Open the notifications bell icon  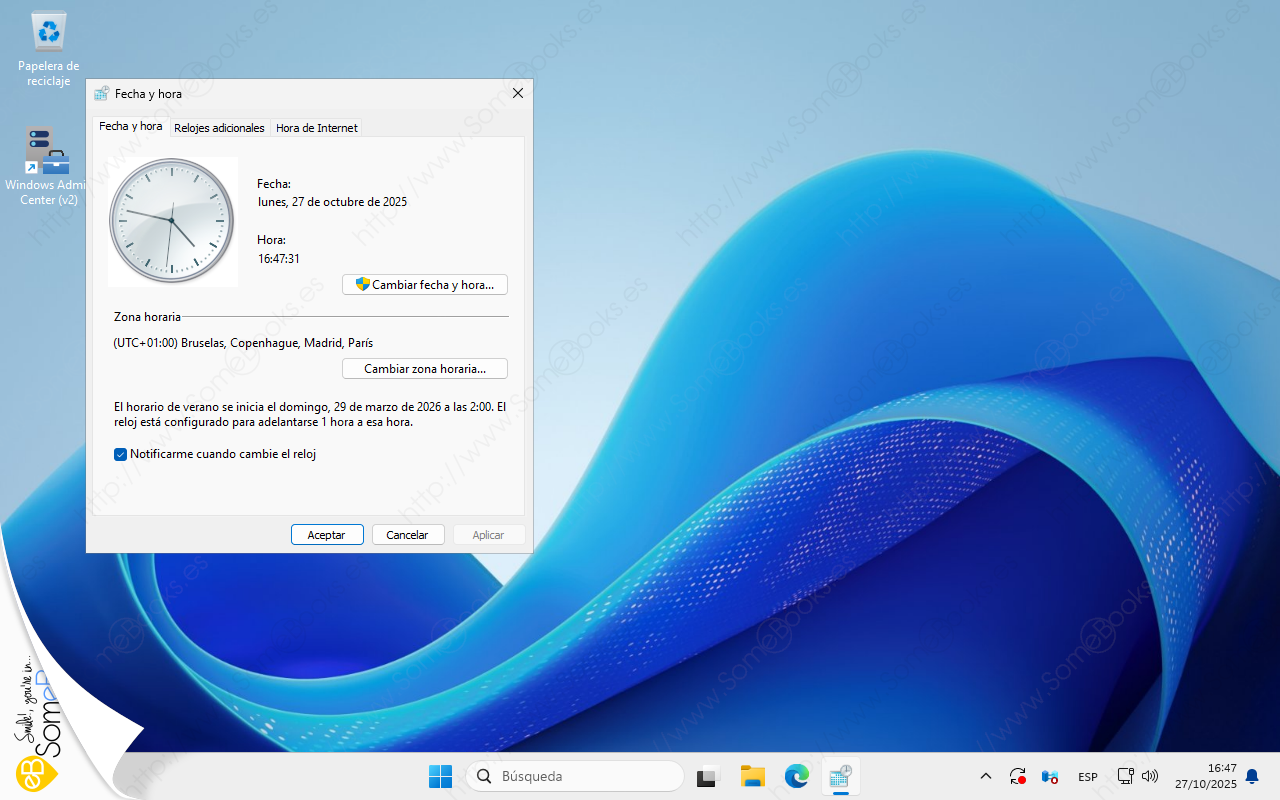point(1251,776)
